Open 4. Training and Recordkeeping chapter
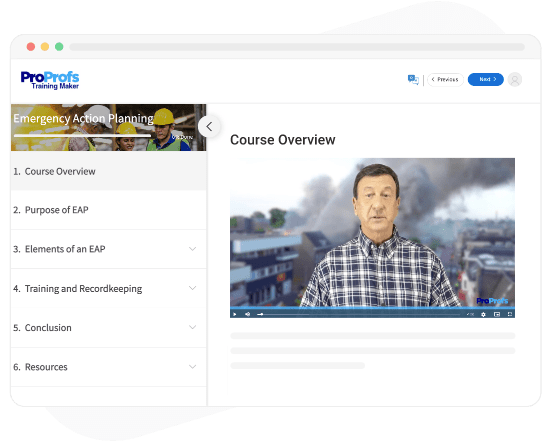Screen dimensions: 551x442 [x=109, y=288]
